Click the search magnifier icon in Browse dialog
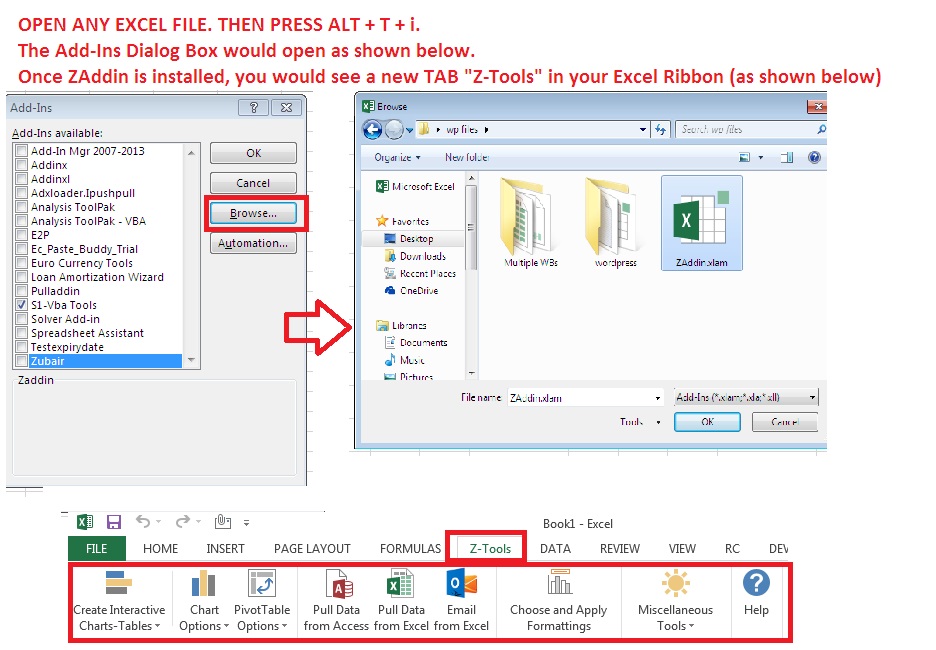Viewport: 936px width, 650px height. (821, 129)
